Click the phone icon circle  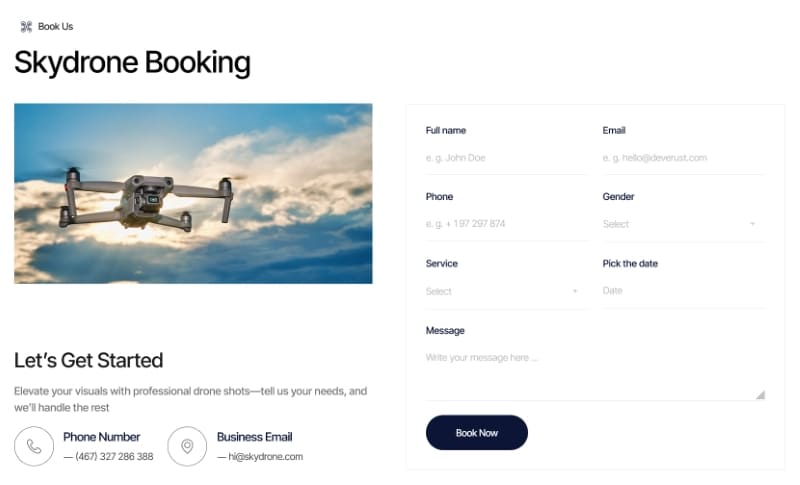34,446
